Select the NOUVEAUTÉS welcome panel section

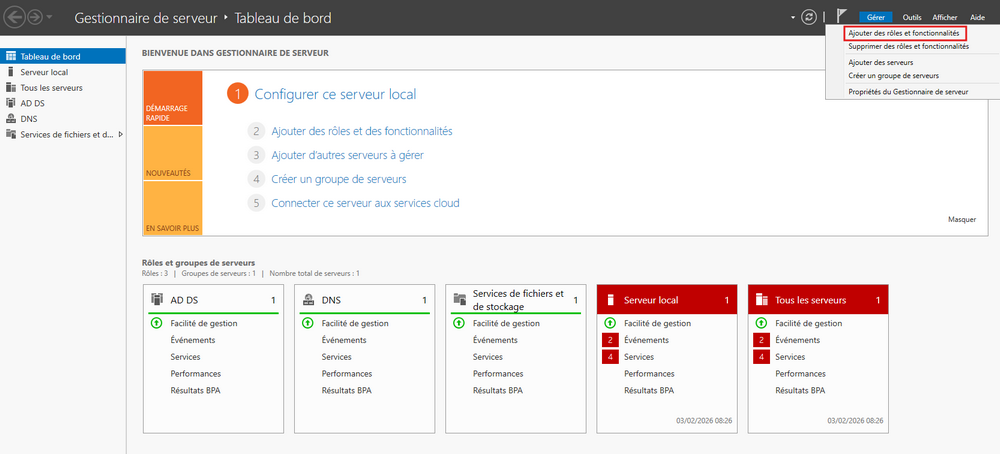point(172,153)
